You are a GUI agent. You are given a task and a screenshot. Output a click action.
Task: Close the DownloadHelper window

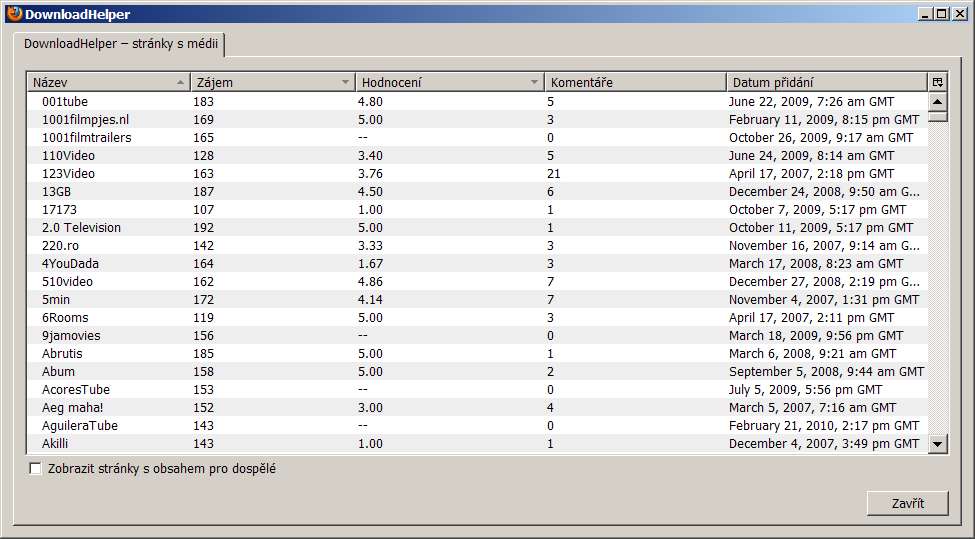click(x=959, y=14)
